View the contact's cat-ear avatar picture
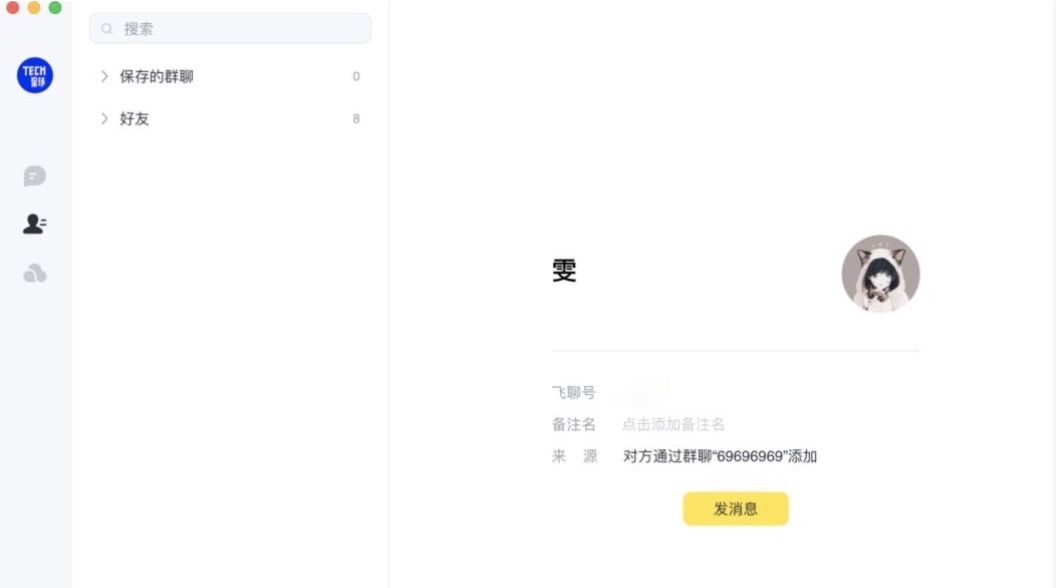The image size is (1060, 588). pyautogui.click(x=880, y=273)
